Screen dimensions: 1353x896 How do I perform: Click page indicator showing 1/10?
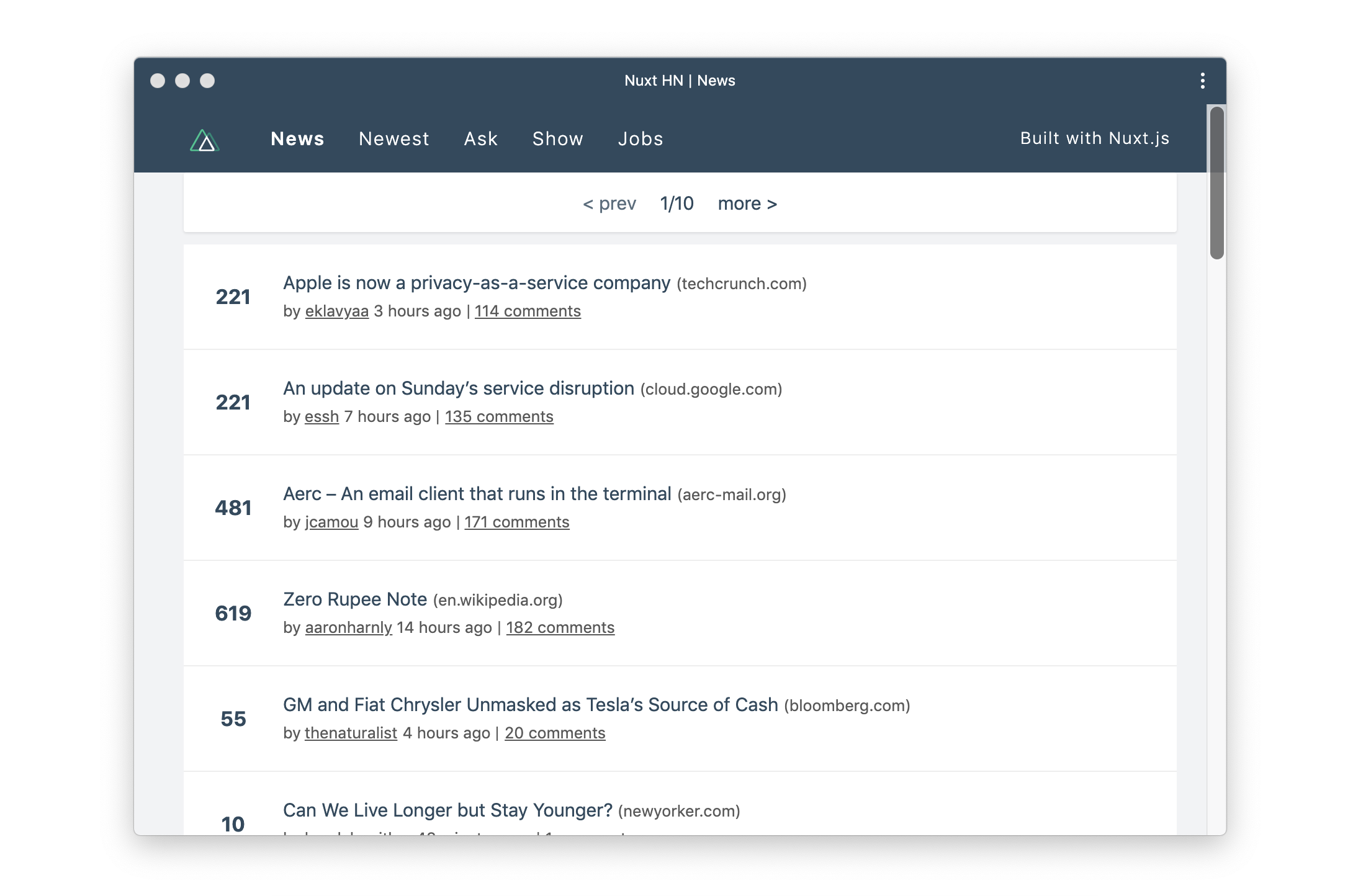pyautogui.click(x=677, y=203)
